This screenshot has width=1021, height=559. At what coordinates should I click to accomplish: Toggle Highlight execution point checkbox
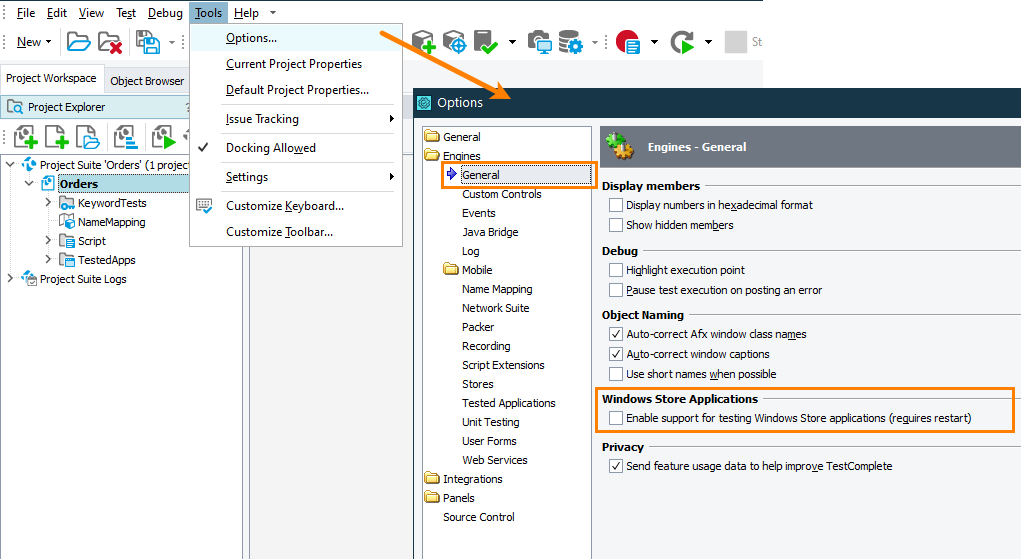(615, 270)
